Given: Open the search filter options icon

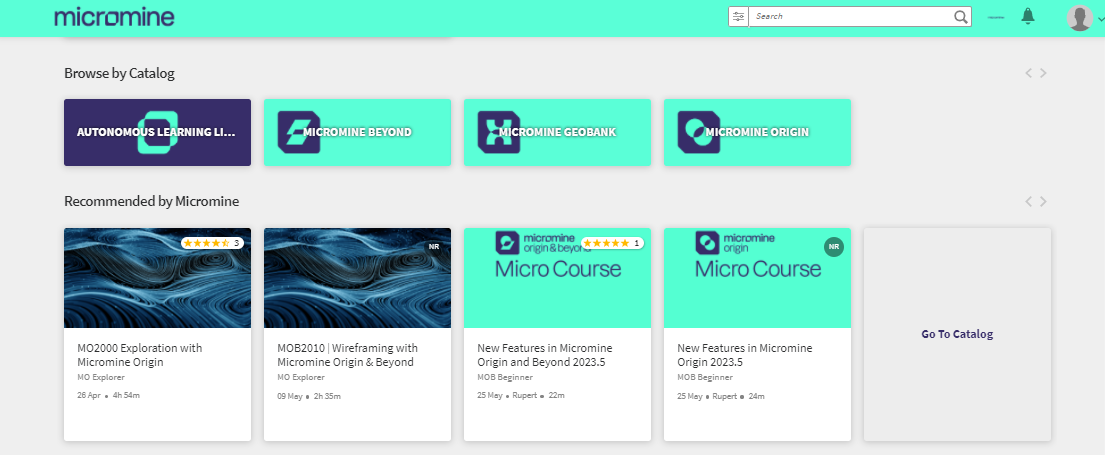Looking at the screenshot, I should (738, 17).
